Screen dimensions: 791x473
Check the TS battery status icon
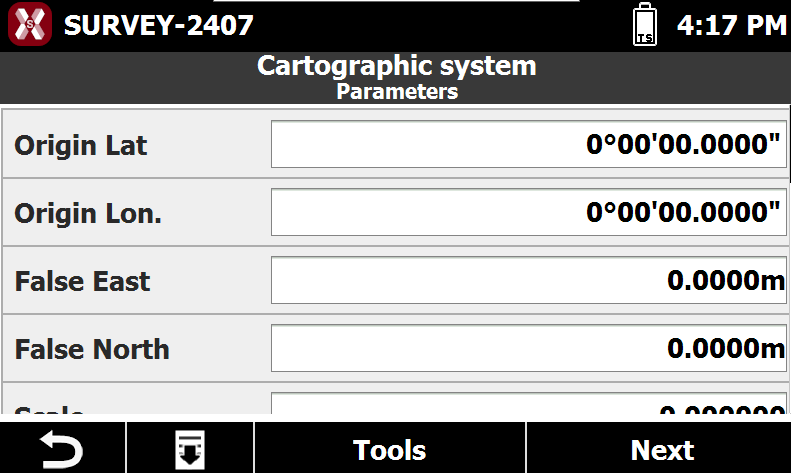click(645, 24)
